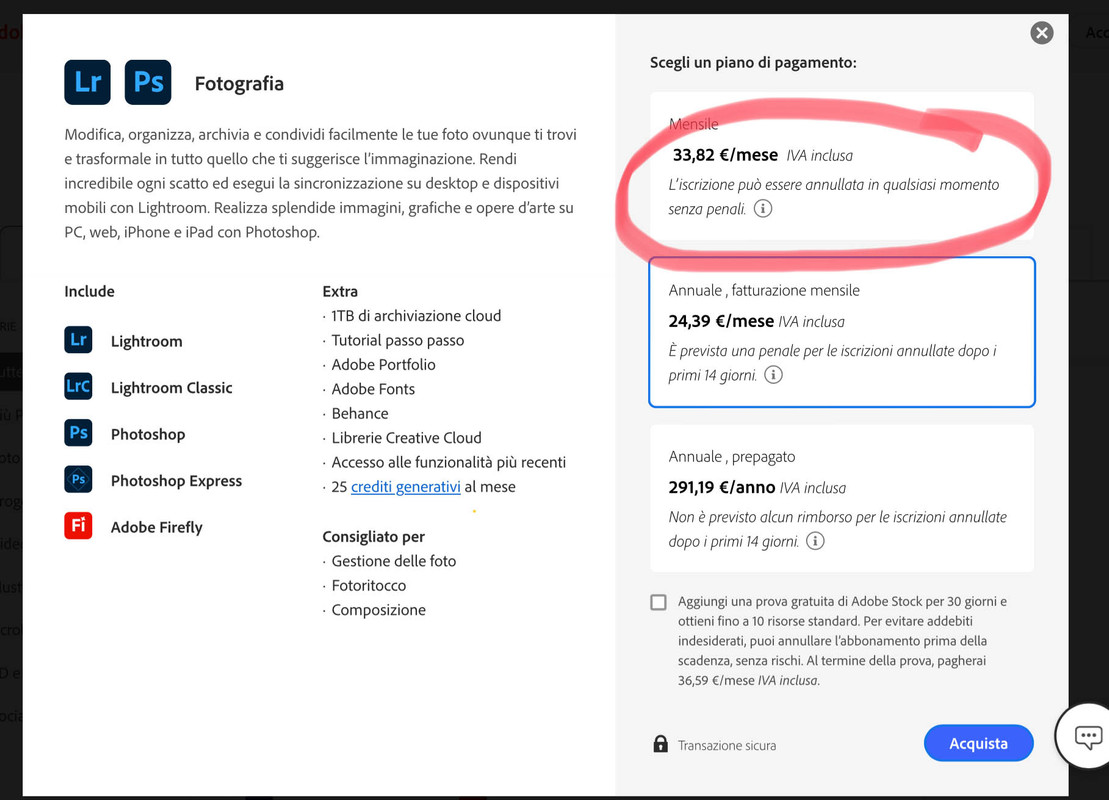Open info icon for annual monthly-billed plan
1109x800 pixels.
(773, 375)
